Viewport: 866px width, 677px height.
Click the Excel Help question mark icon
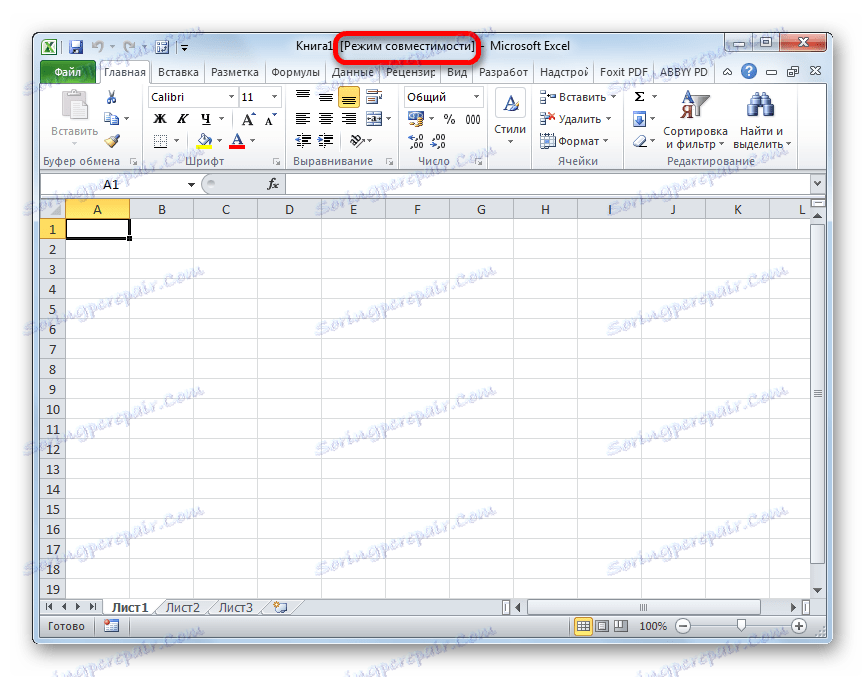(x=749, y=71)
